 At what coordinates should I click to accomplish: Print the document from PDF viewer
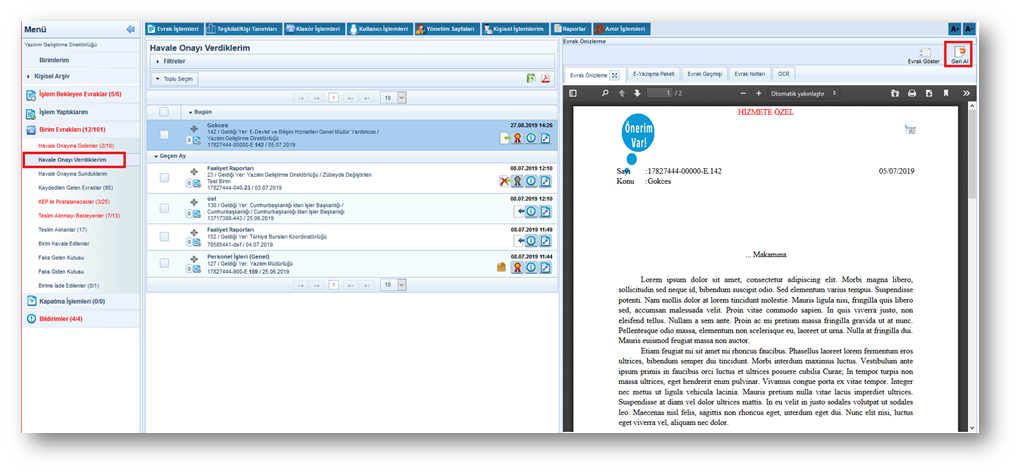point(912,93)
